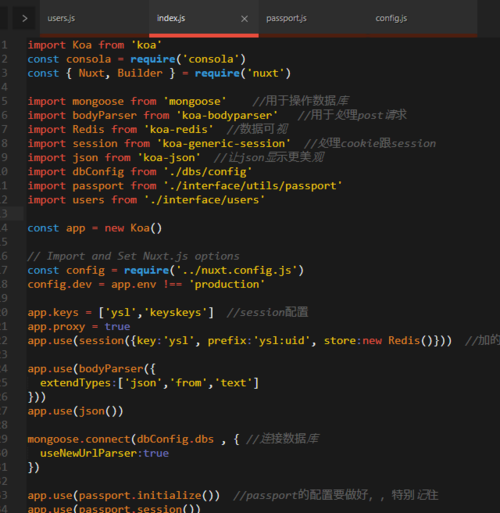This screenshot has height=513, width=500.
Task: Close the index.js tab
Action: [244, 19]
